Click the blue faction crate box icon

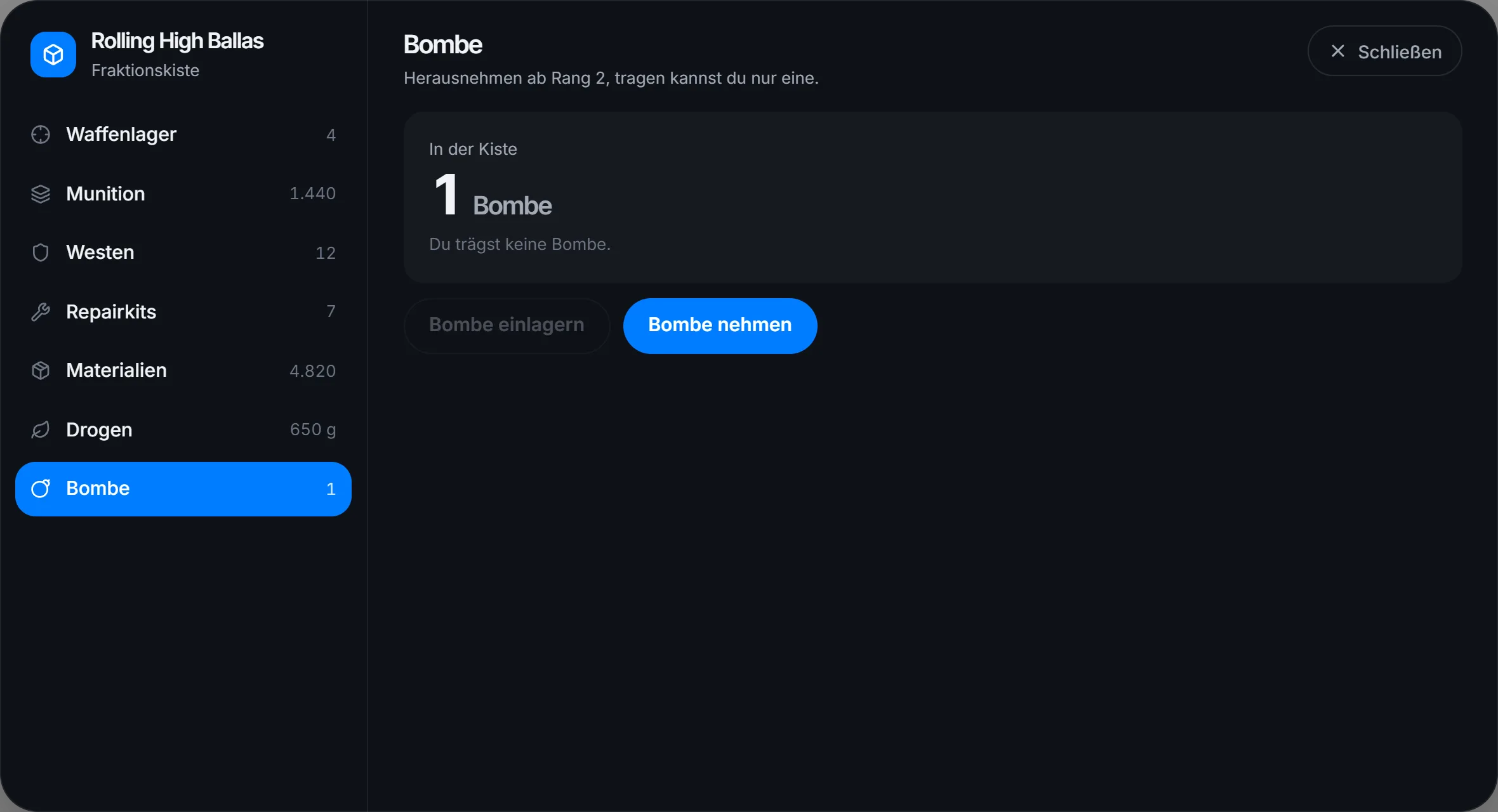click(x=53, y=55)
